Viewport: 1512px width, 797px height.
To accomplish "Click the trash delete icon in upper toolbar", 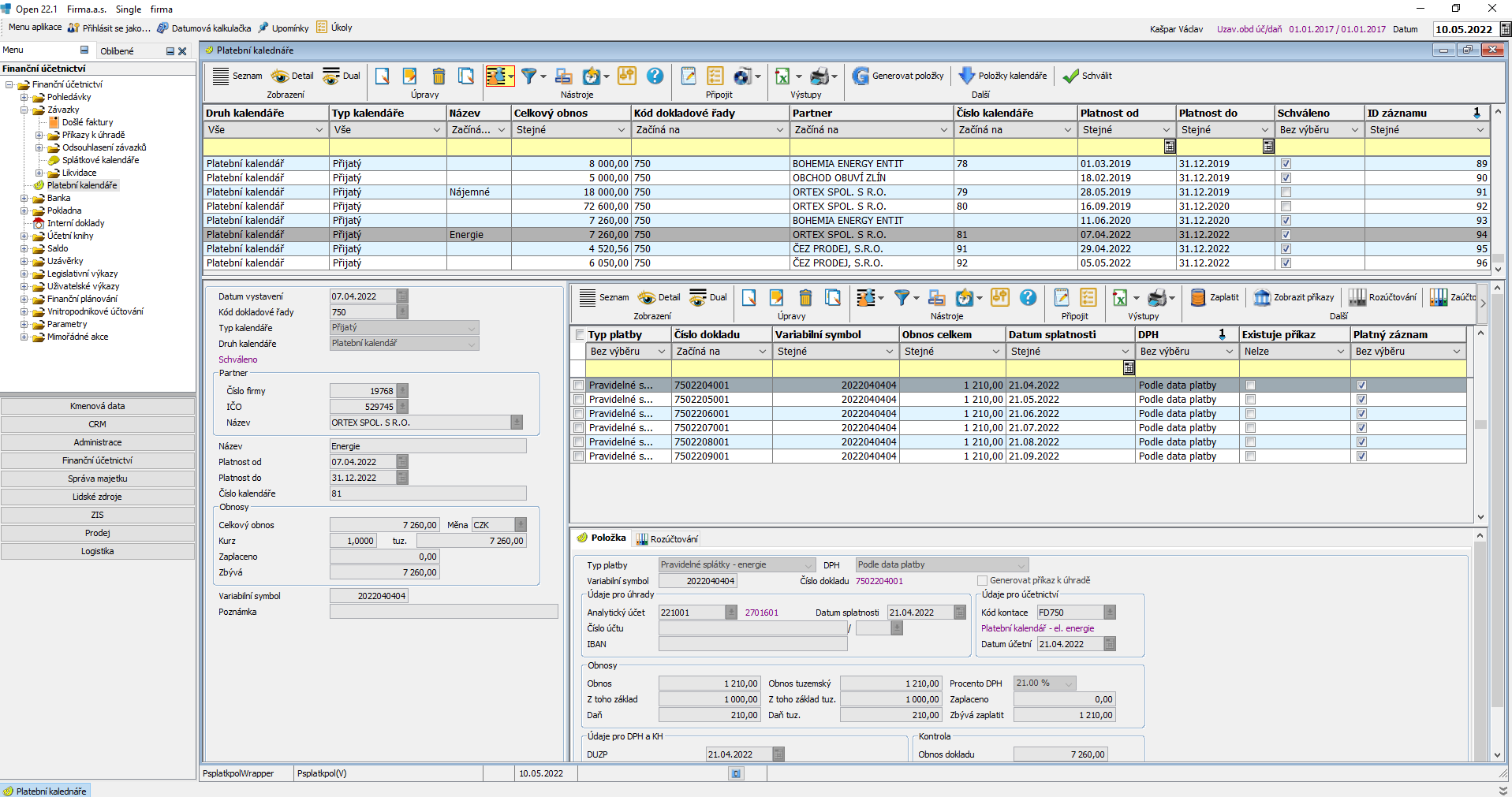I will [439, 76].
